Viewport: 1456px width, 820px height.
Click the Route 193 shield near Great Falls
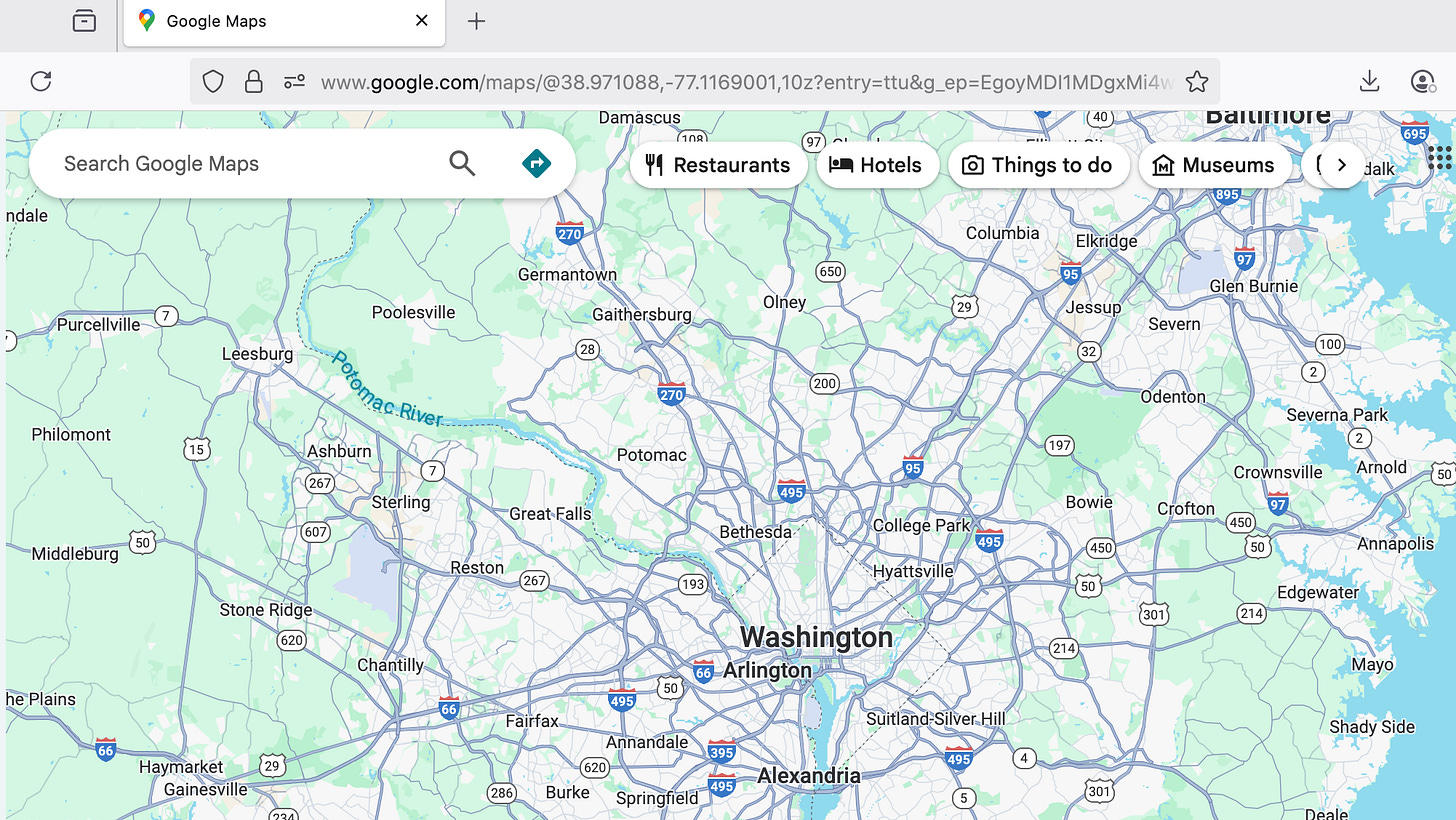click(x=692, y=583)
